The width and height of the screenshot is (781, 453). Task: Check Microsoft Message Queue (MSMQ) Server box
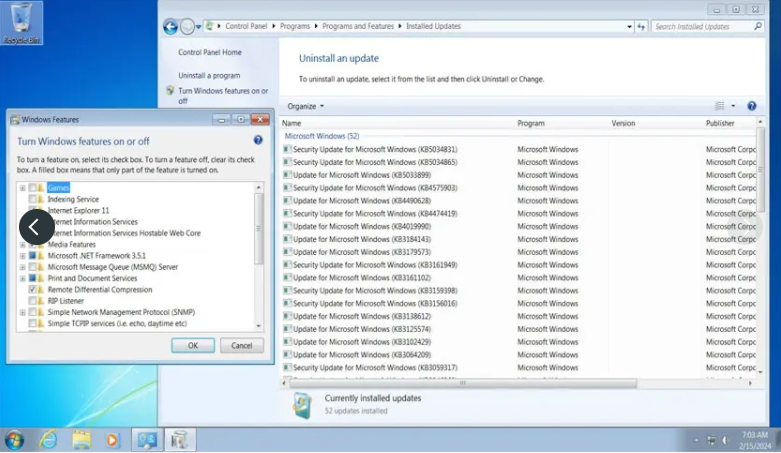click(32, 267)
